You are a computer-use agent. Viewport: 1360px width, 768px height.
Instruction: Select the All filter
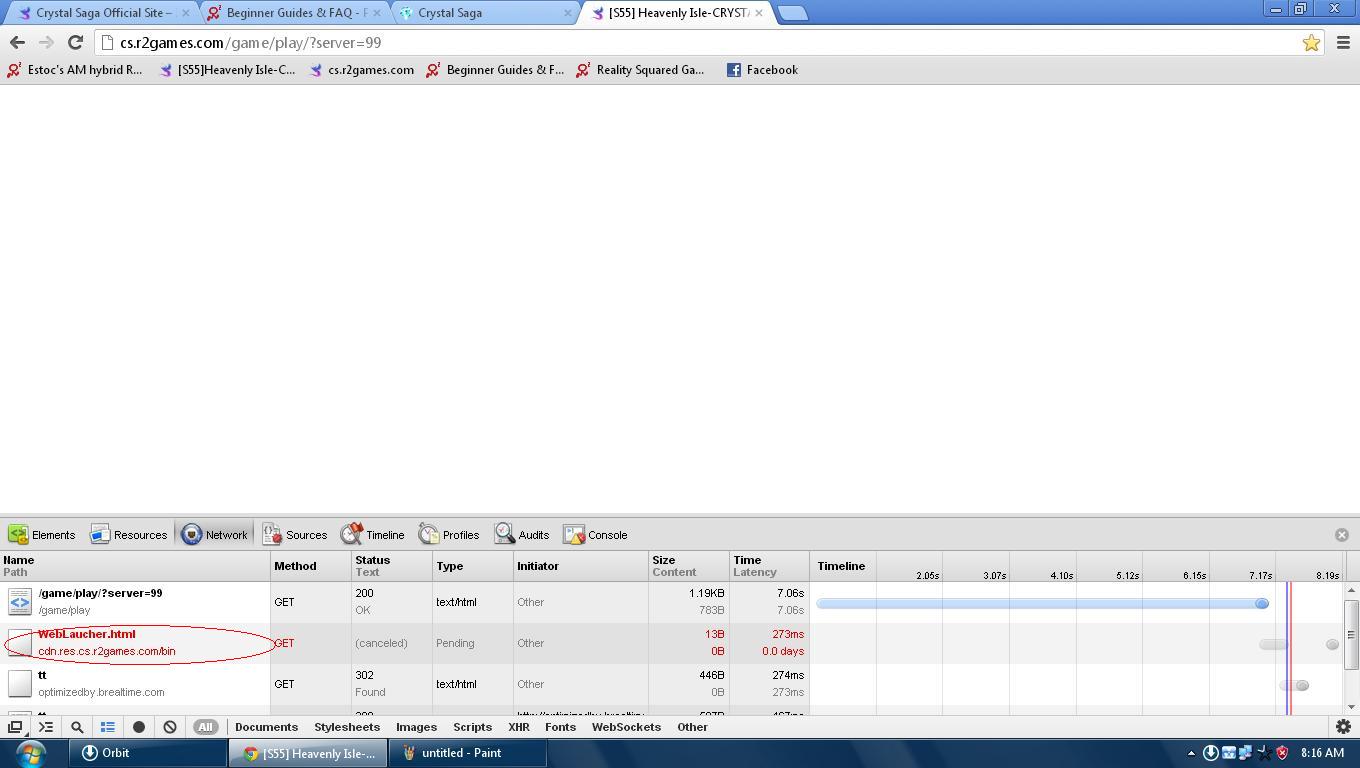(205, 727)
